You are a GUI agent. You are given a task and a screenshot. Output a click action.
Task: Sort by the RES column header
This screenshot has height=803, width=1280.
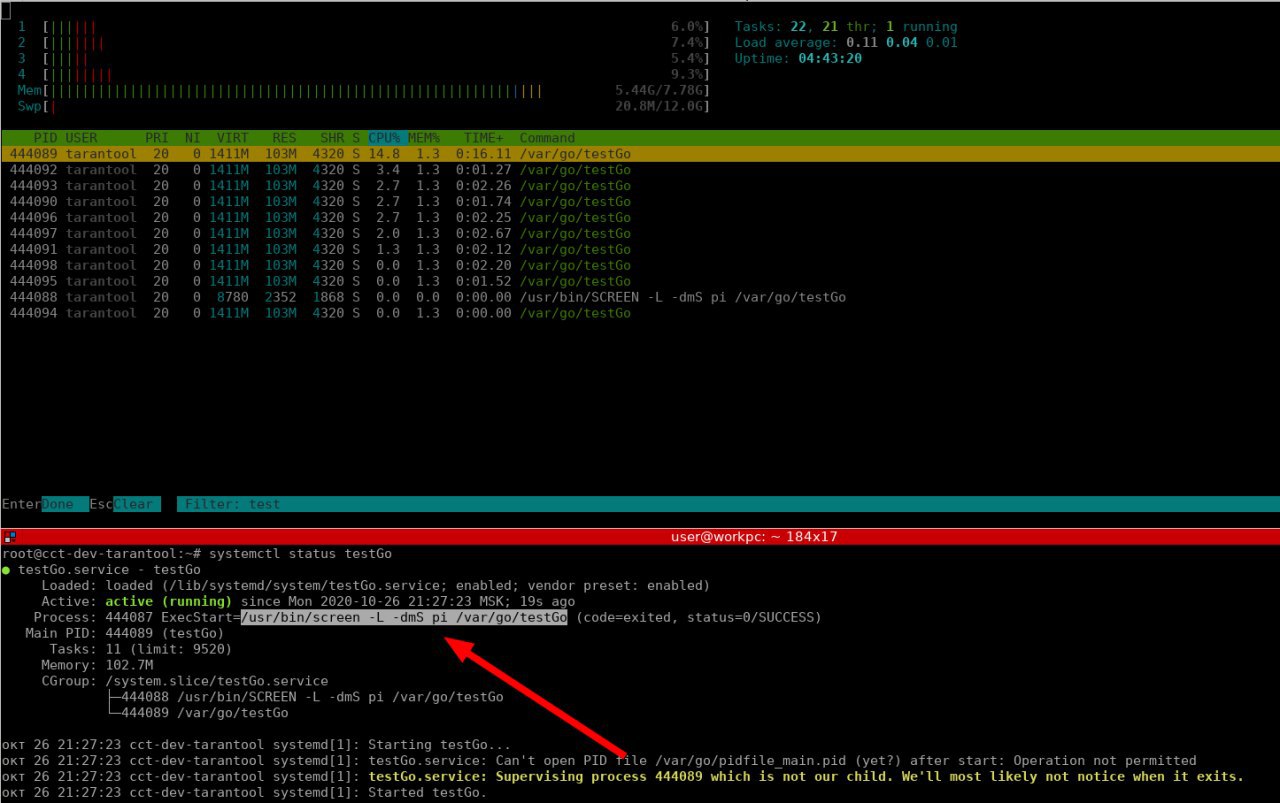(x=284, y=138)
